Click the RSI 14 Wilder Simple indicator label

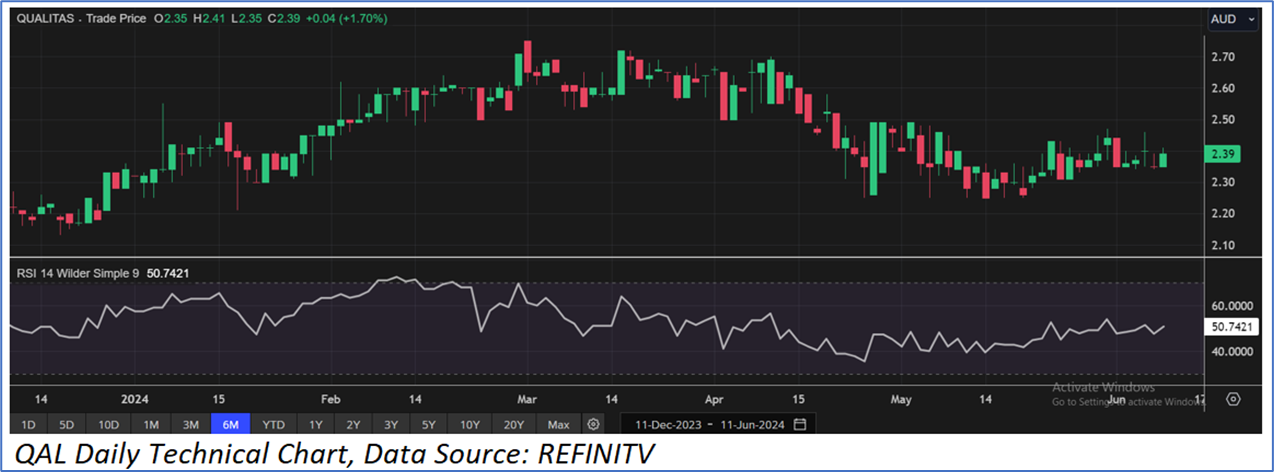tap(74, 272)
